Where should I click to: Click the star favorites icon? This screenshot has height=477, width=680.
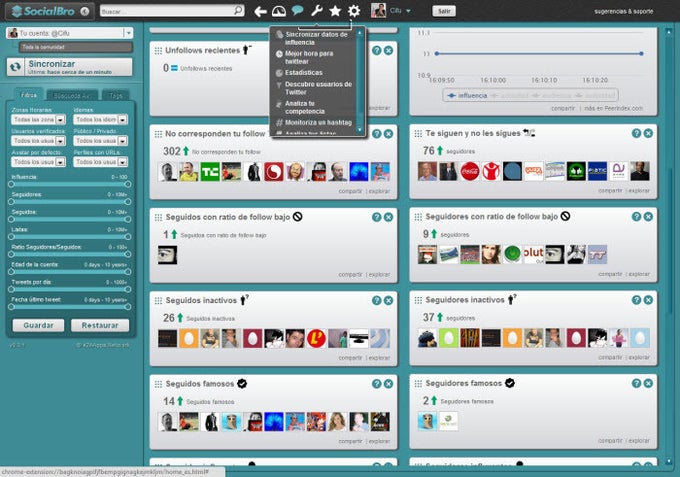(335, 11)
